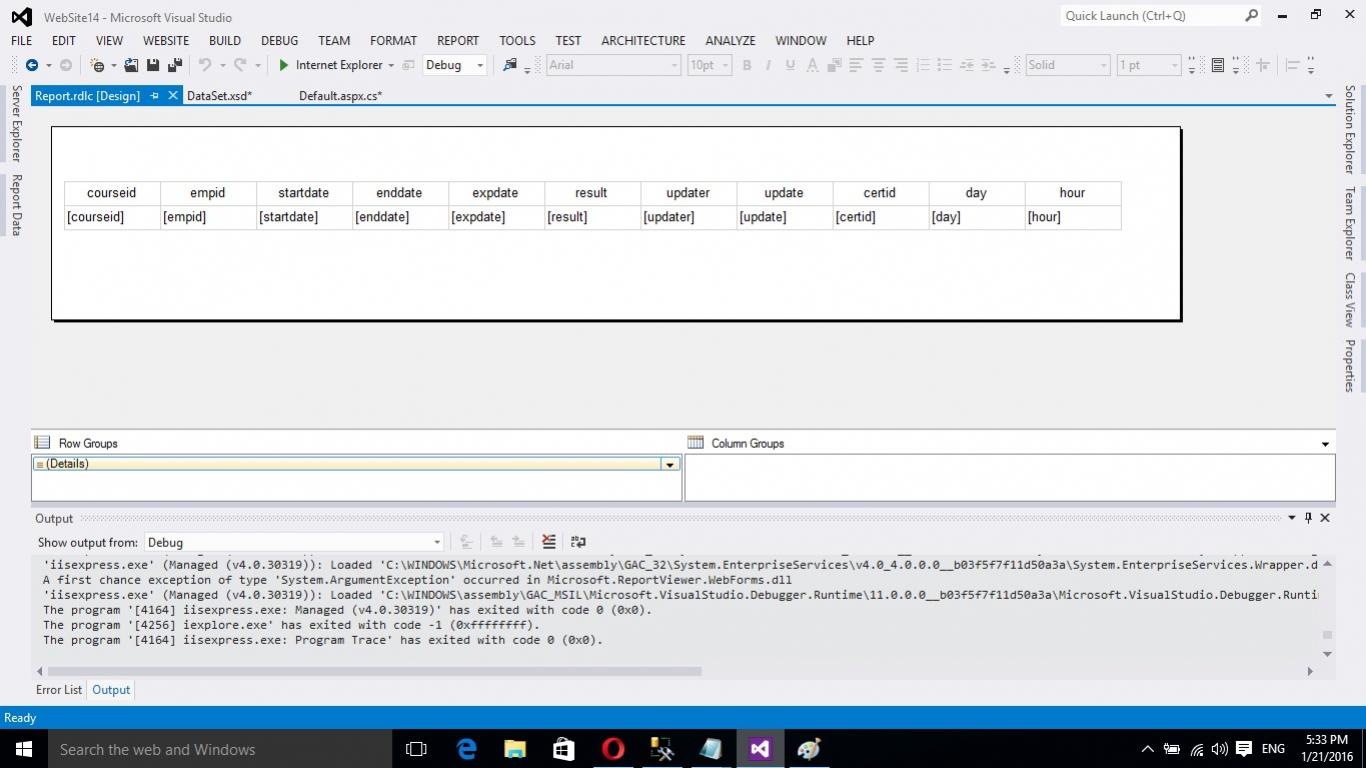The width and height of the screenshot is (1366, 768).
Task: Expand the (Details) row group dropdown arrow
Action: click(x=670, y=464)
